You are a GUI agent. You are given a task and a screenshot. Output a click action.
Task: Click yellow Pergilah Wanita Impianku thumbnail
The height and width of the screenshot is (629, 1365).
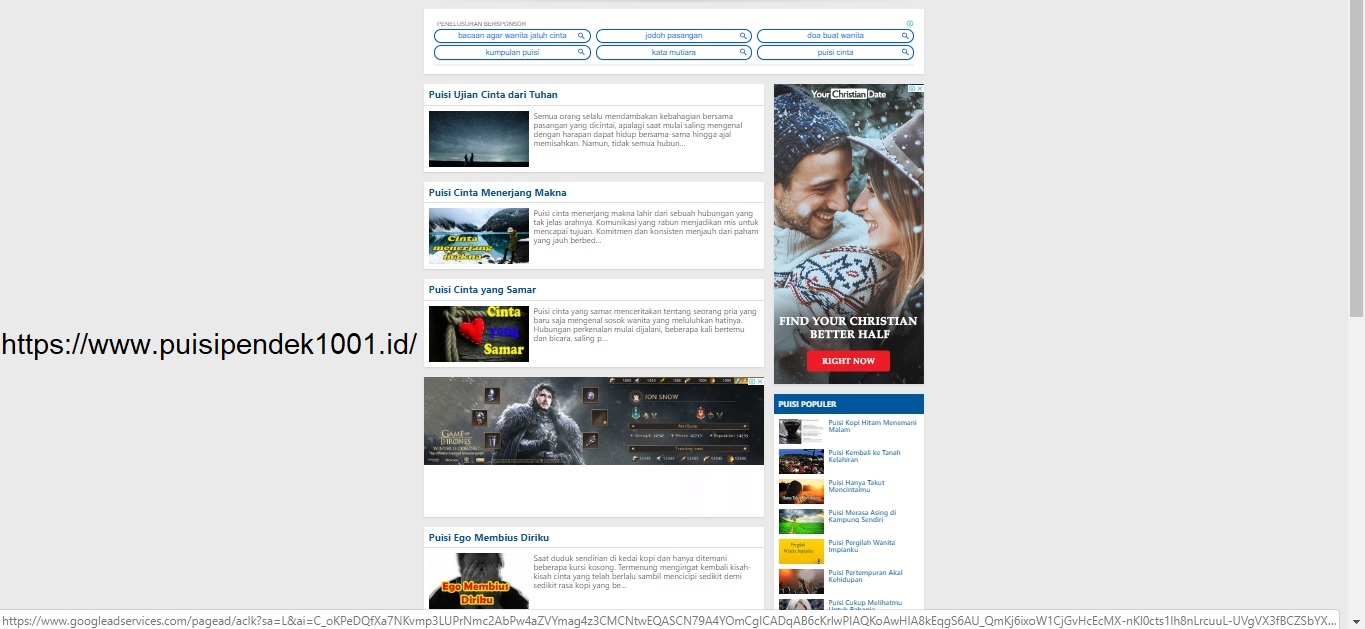(x=801, y=551)
